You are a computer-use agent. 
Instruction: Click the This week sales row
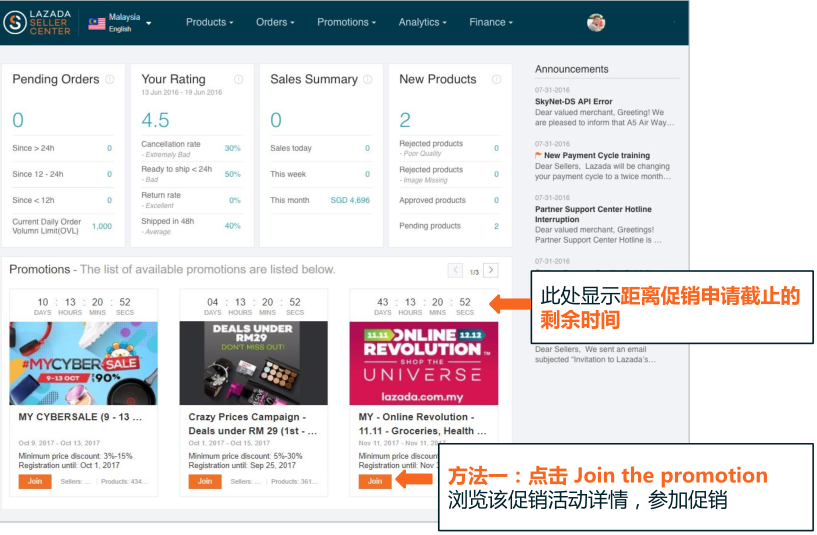[320, 174]
